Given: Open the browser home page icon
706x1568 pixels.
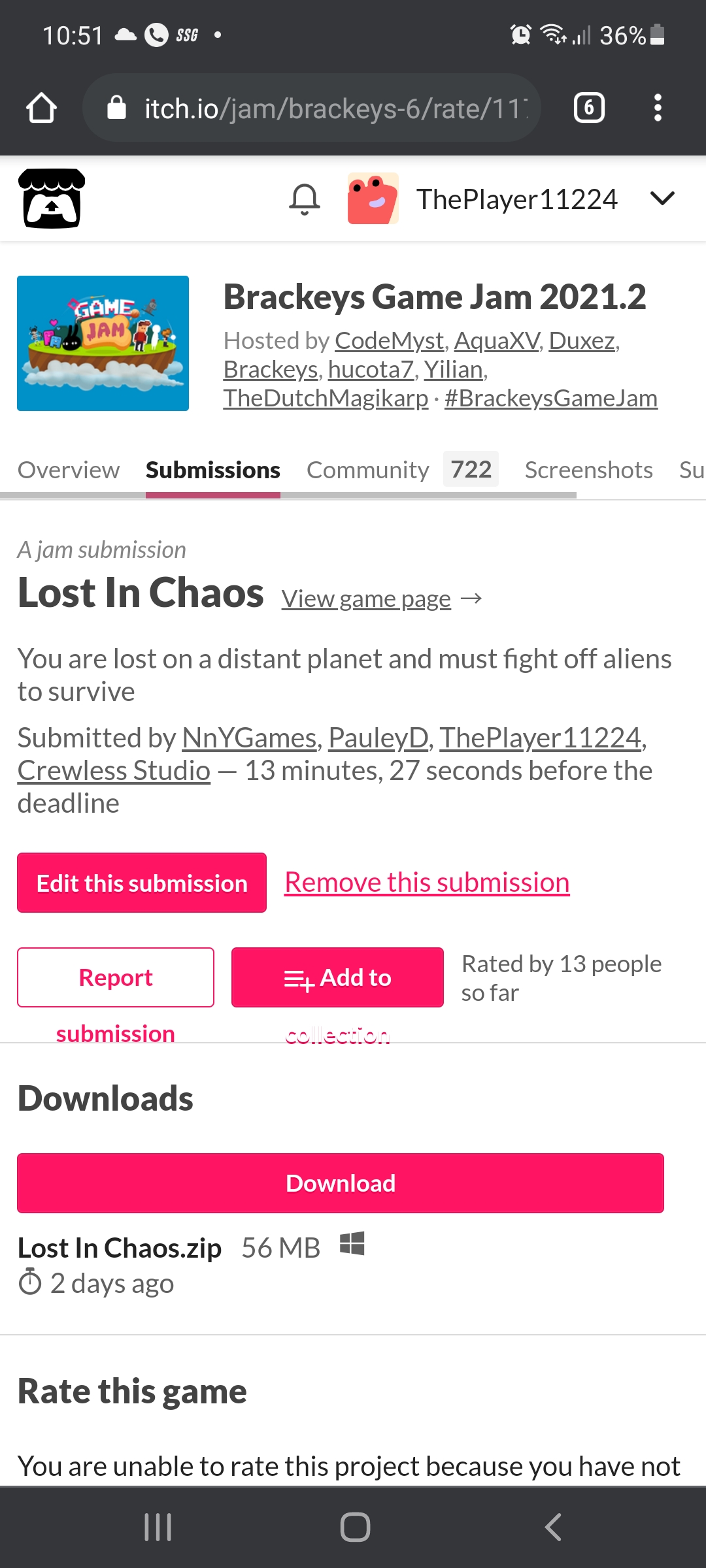Looking at the screenshot, I should (41, 108).
